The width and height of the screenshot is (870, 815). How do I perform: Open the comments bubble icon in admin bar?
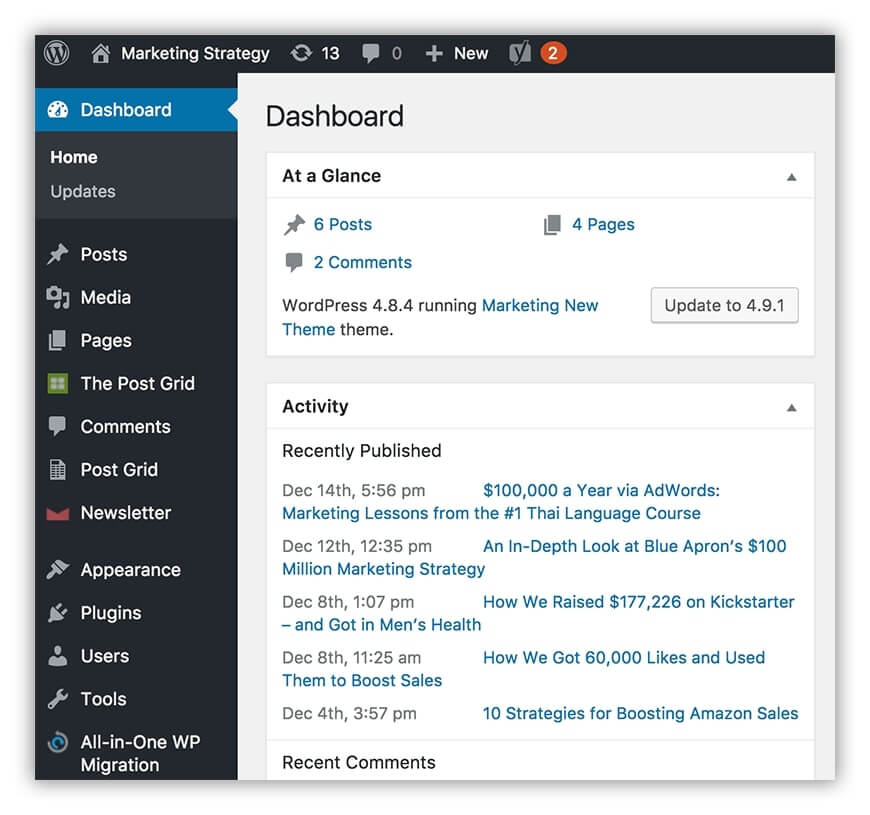371,54
